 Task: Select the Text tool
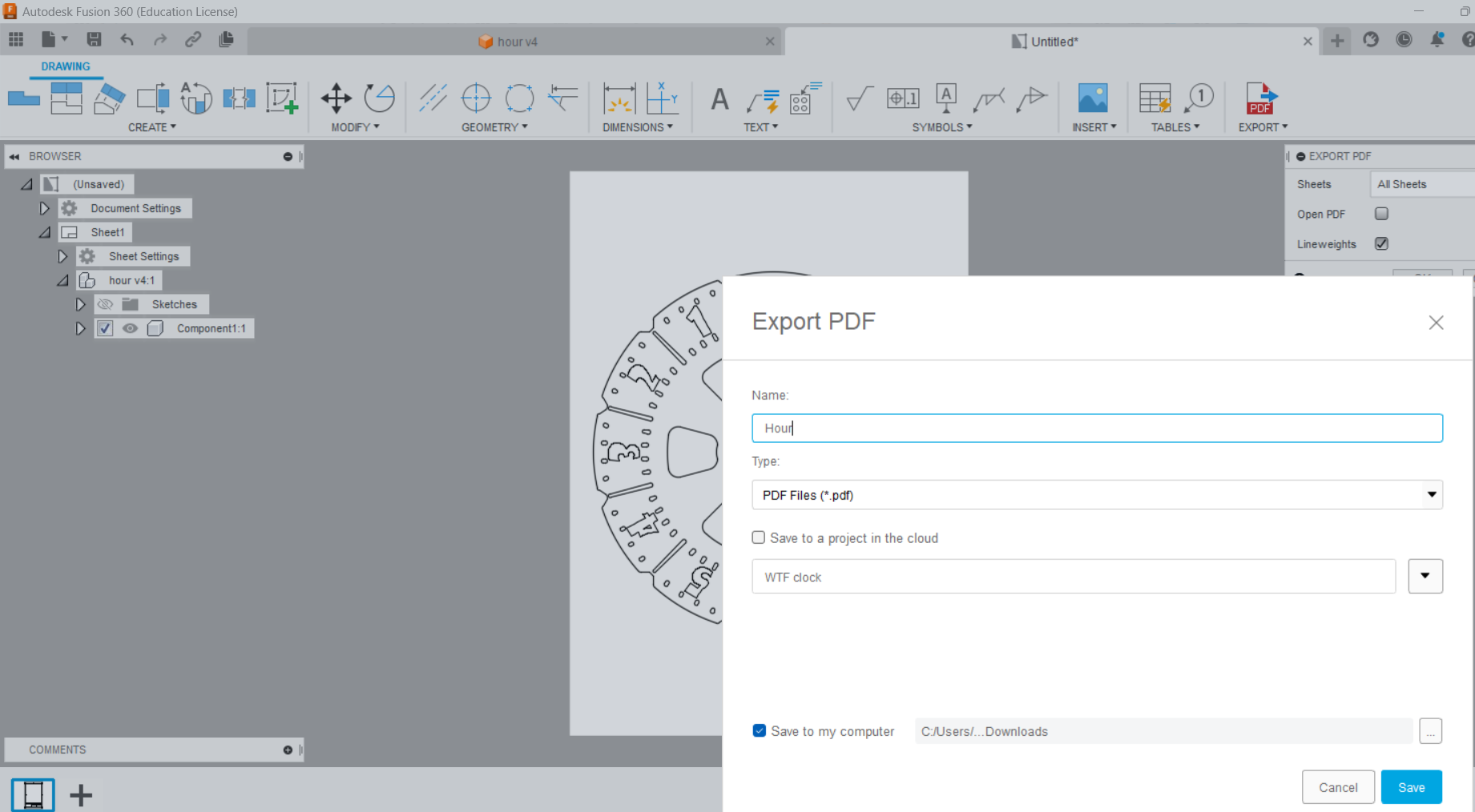719,98
